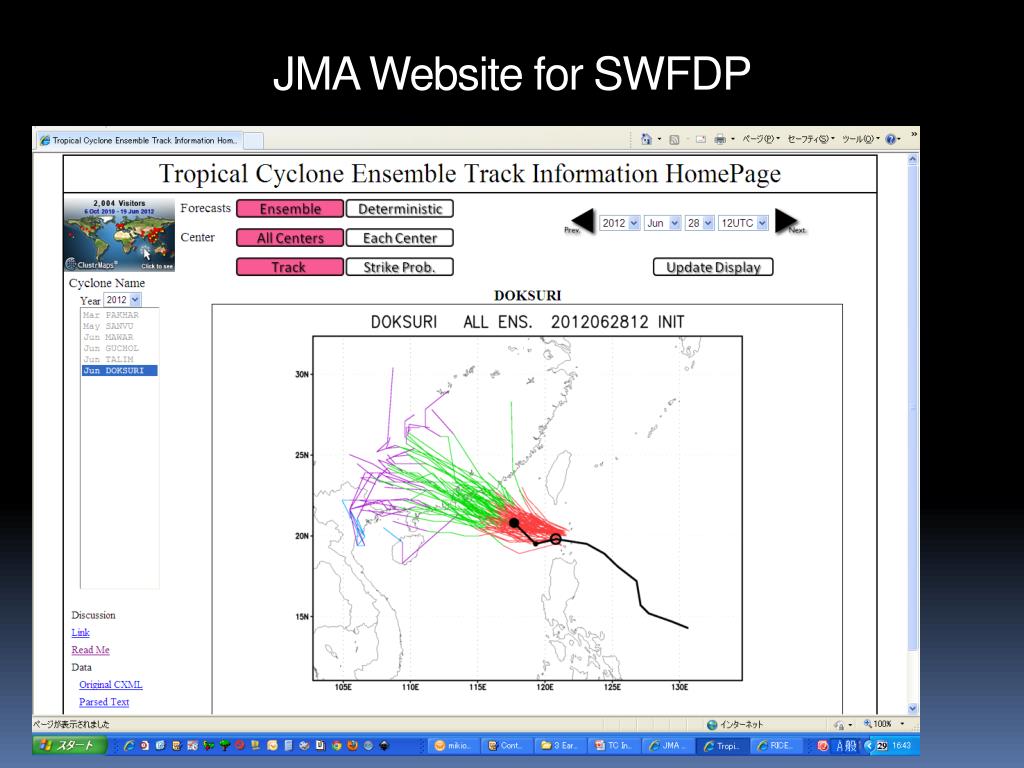Select 'May SANVU' in cyclone list
This screenshot has height=768, width=1024.
click(x=120, y=326)
